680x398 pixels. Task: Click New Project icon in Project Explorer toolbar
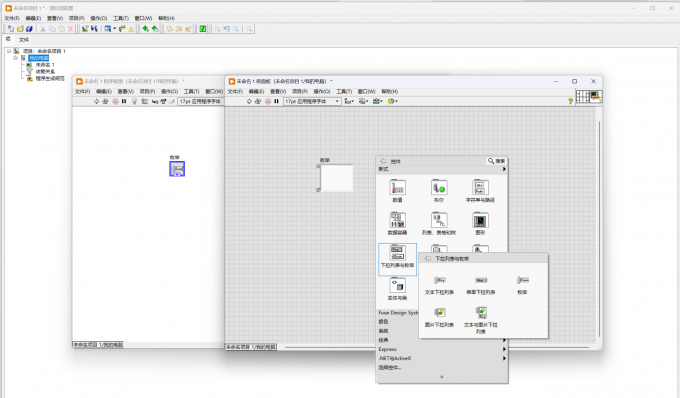point(10,29)
